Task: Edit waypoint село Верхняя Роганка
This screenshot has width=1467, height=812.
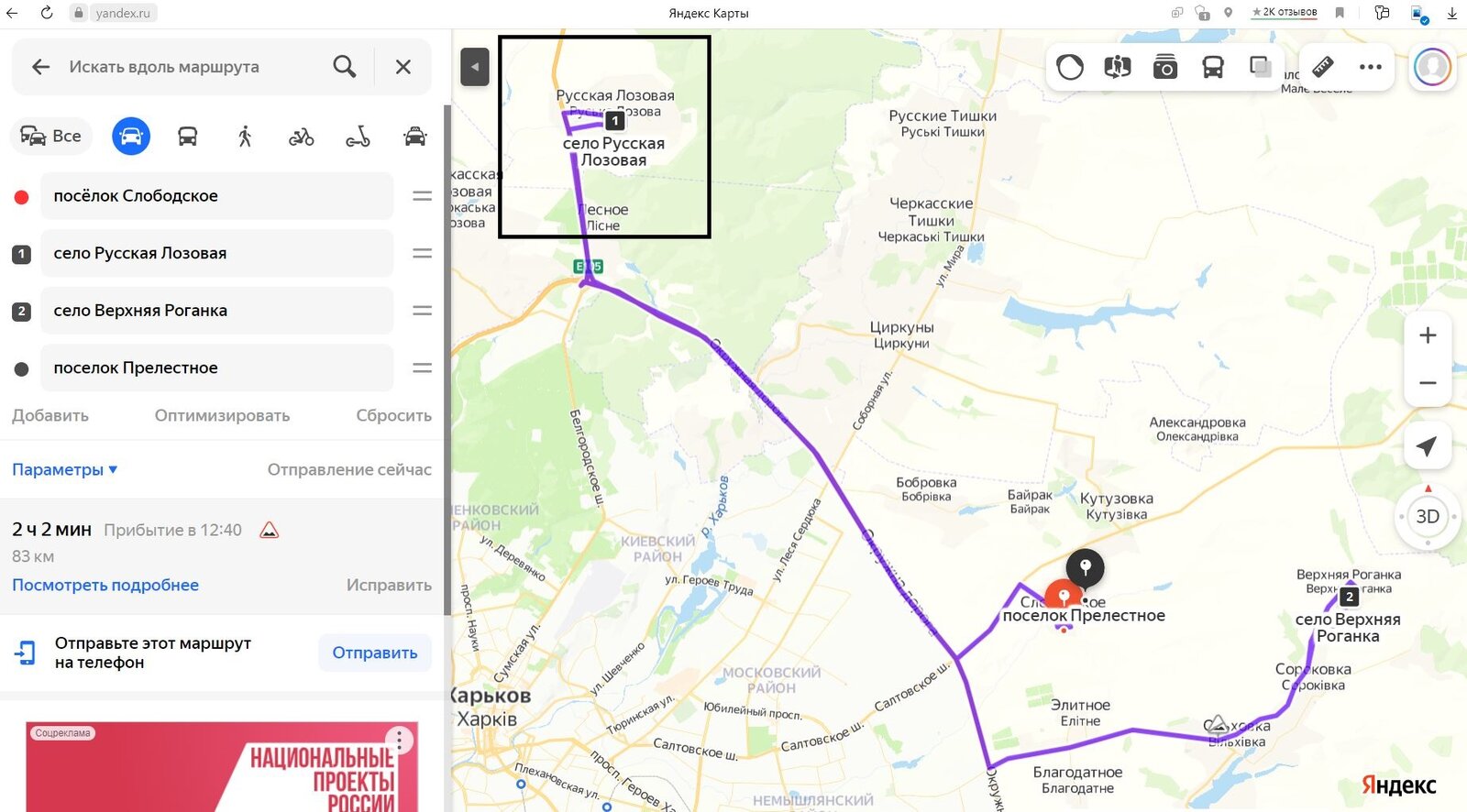Action: pos(216,311)
